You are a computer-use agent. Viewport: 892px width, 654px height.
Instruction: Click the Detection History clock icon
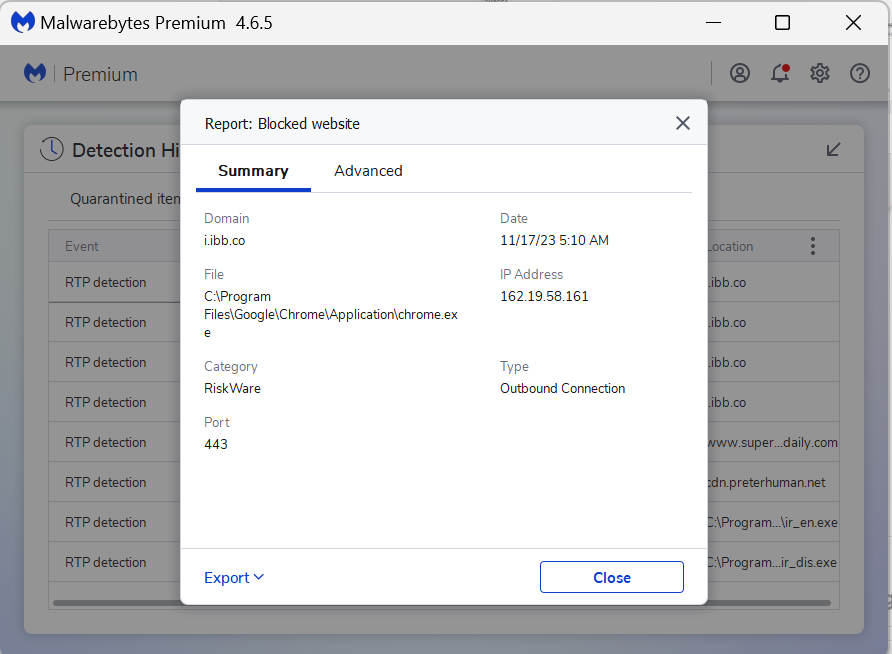point(52,149)
